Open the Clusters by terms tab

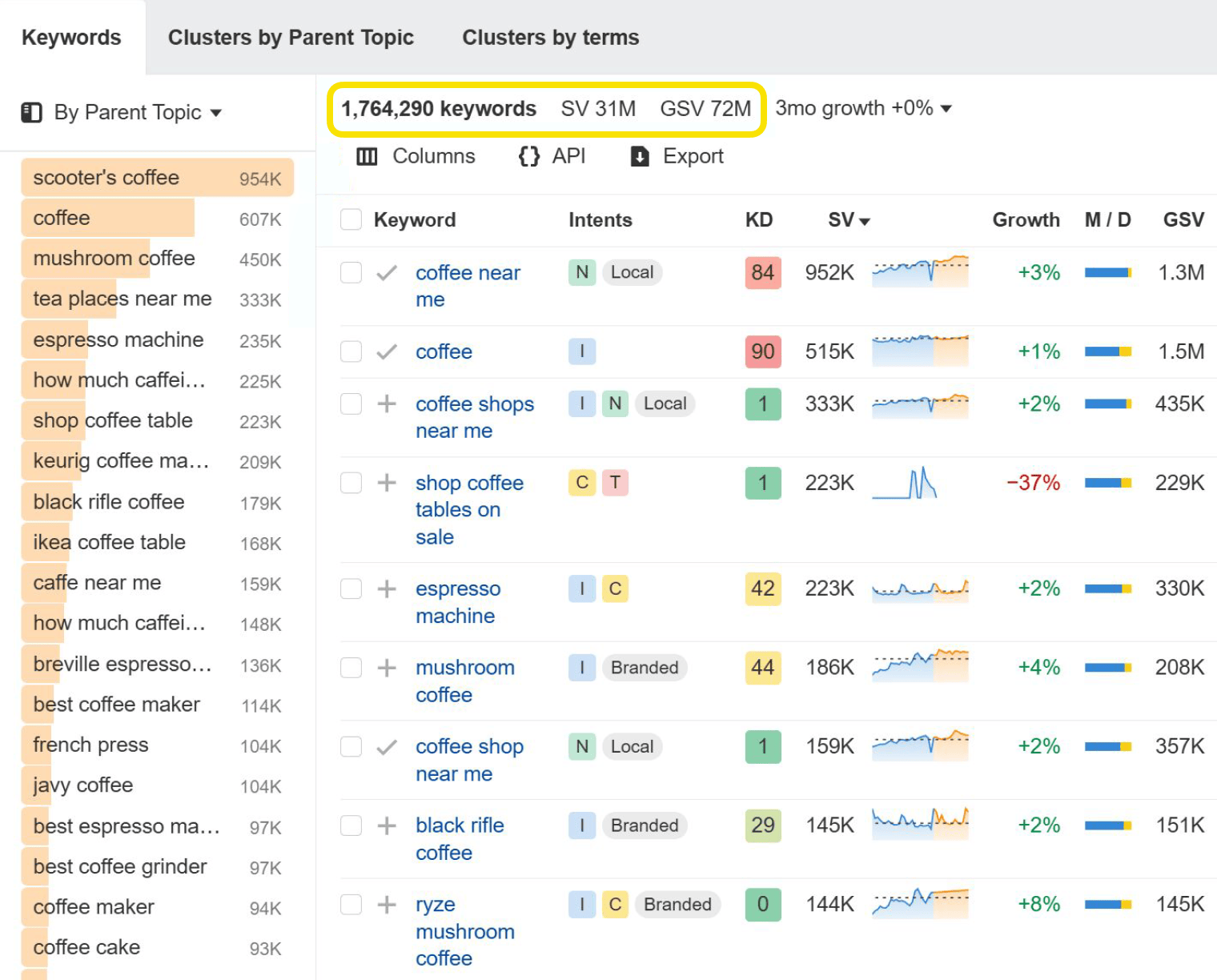550,37
